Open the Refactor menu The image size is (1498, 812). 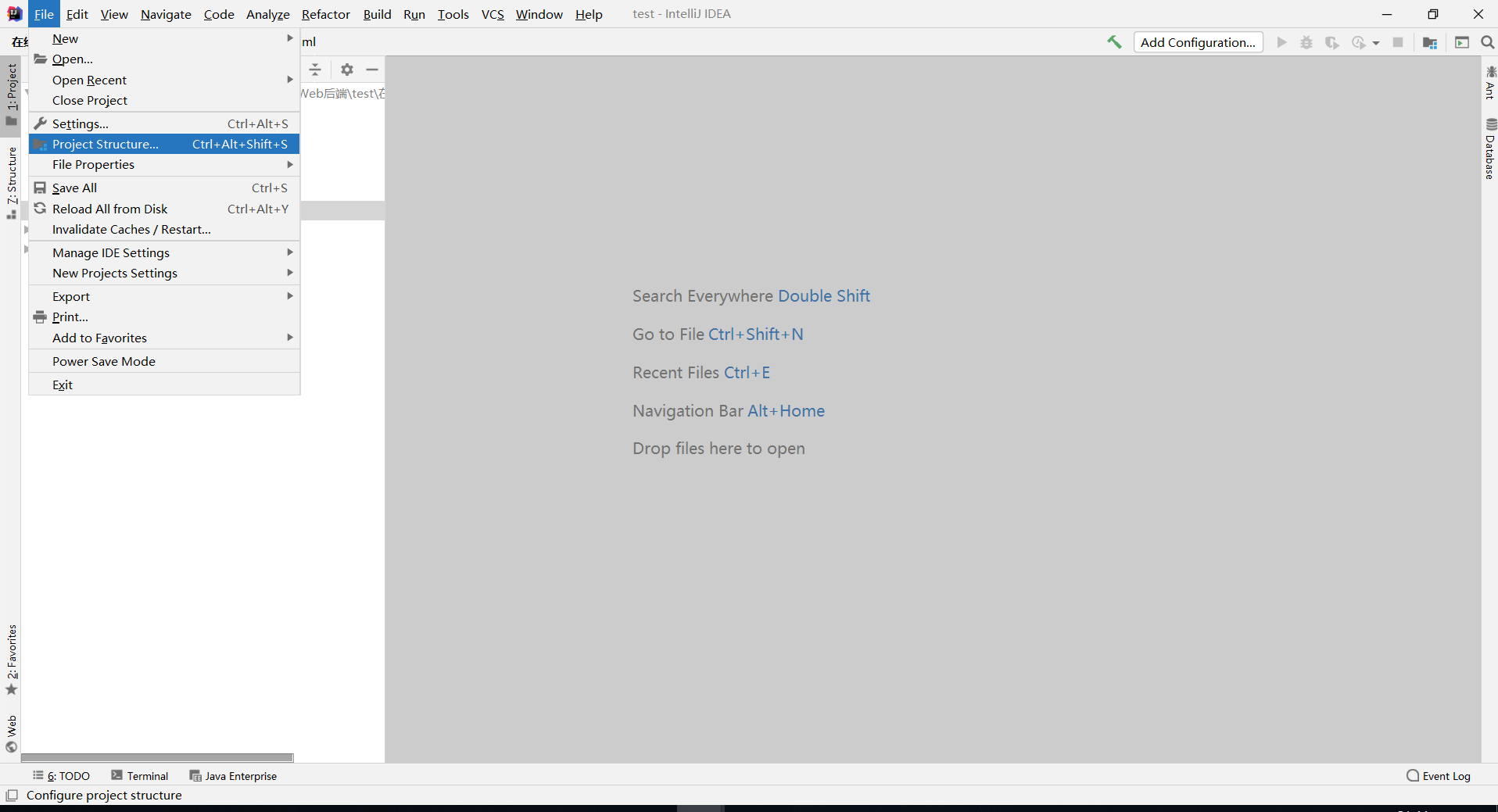pyautogui.click(x=326, y=14)
